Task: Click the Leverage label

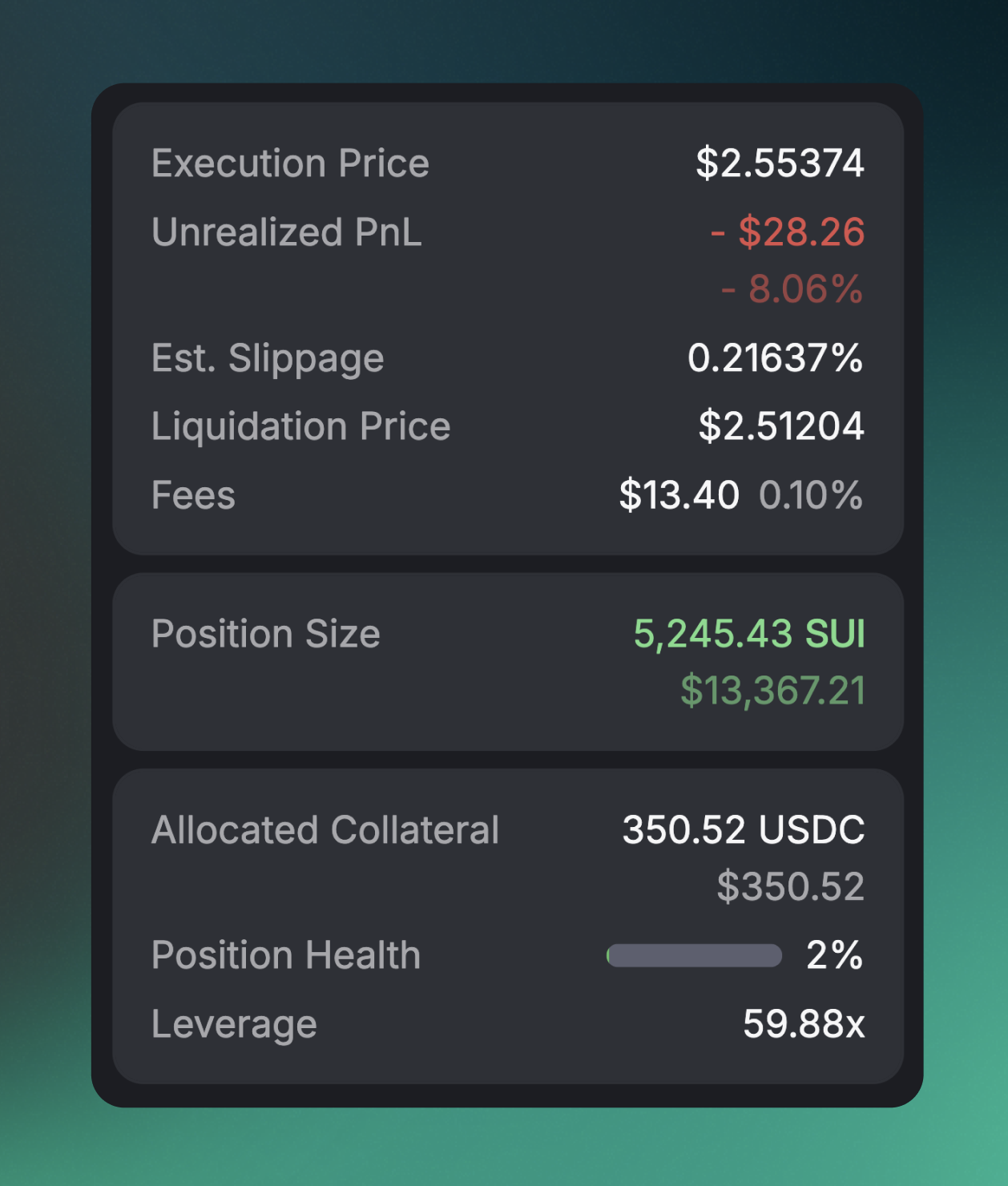Action: [x=234, y=1024]
